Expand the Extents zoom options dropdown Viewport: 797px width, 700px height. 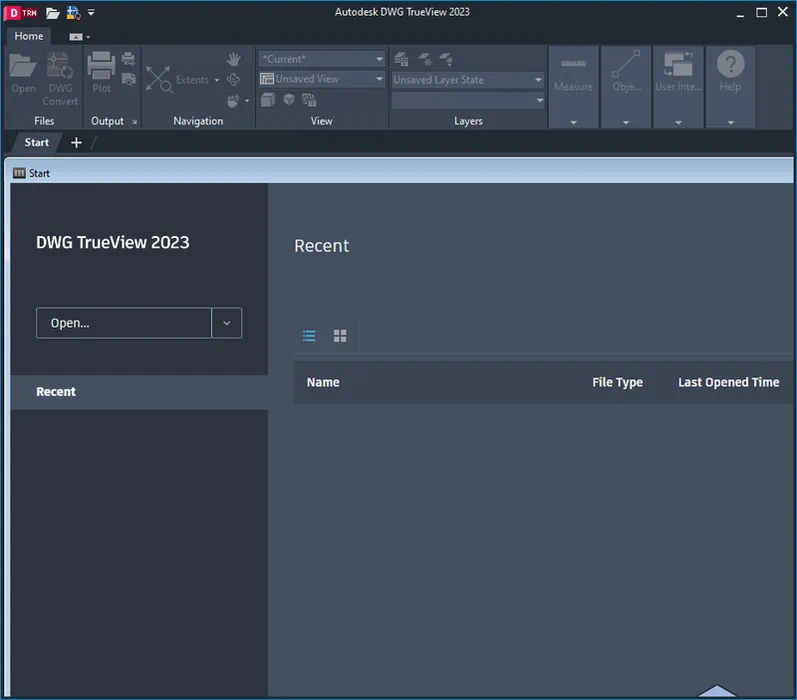tap(217, 80)
